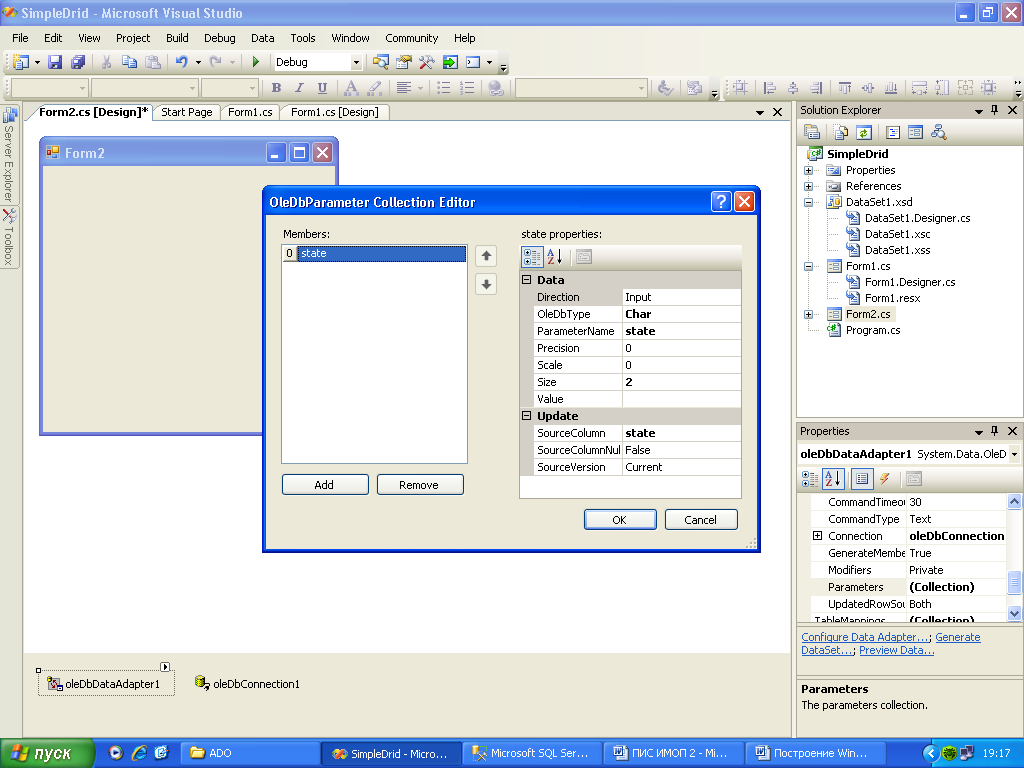The height and width of the screenshot is (768, 1024).
Task: Click the Undo arrow icon
Action: coord(182,62)
